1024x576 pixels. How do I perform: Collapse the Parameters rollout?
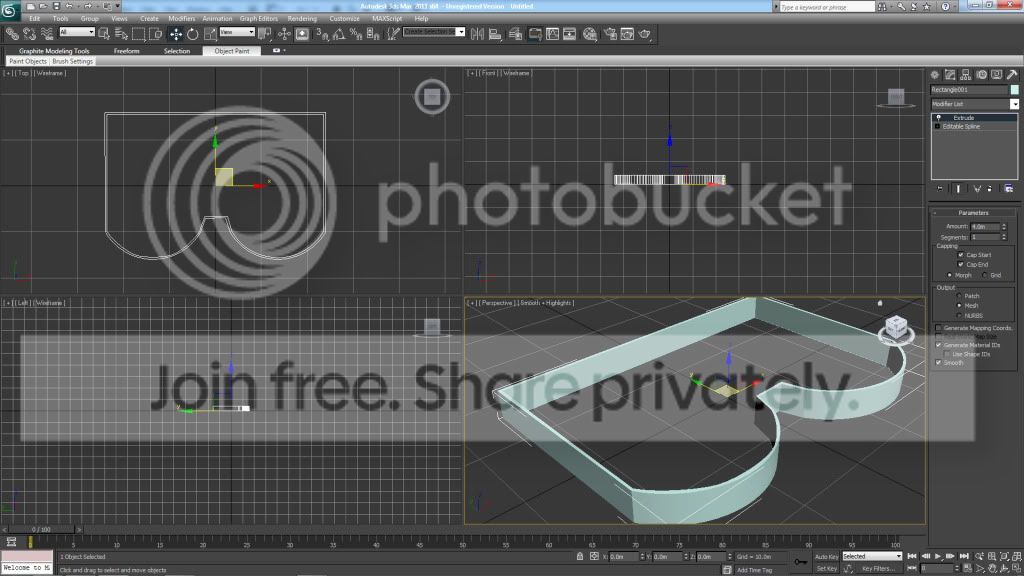[973, 213]
